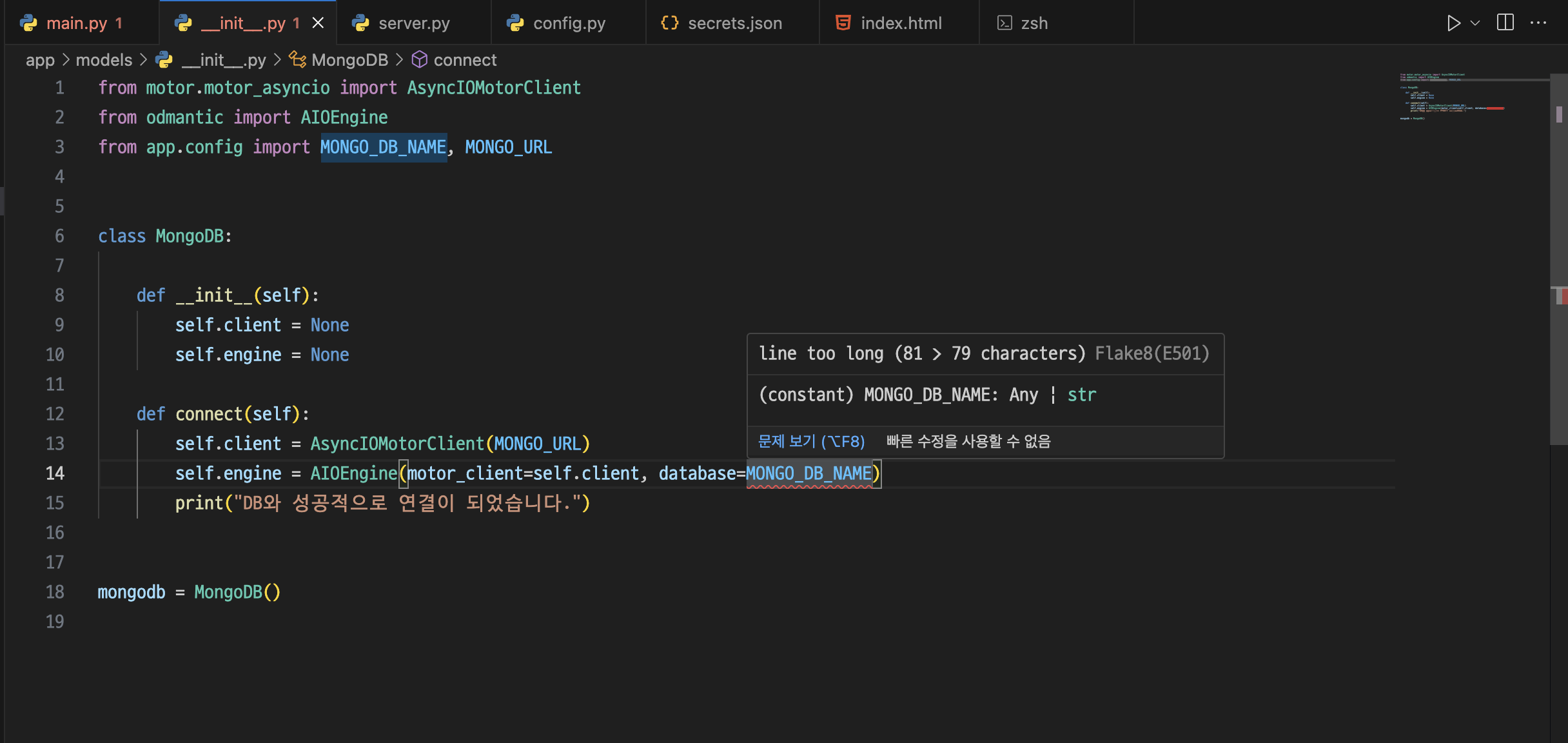Click Flake8(E501) error code in tooltip
Image resolution: width=1568 pixels, height=743 pixels.
[x=1152, y=353]
